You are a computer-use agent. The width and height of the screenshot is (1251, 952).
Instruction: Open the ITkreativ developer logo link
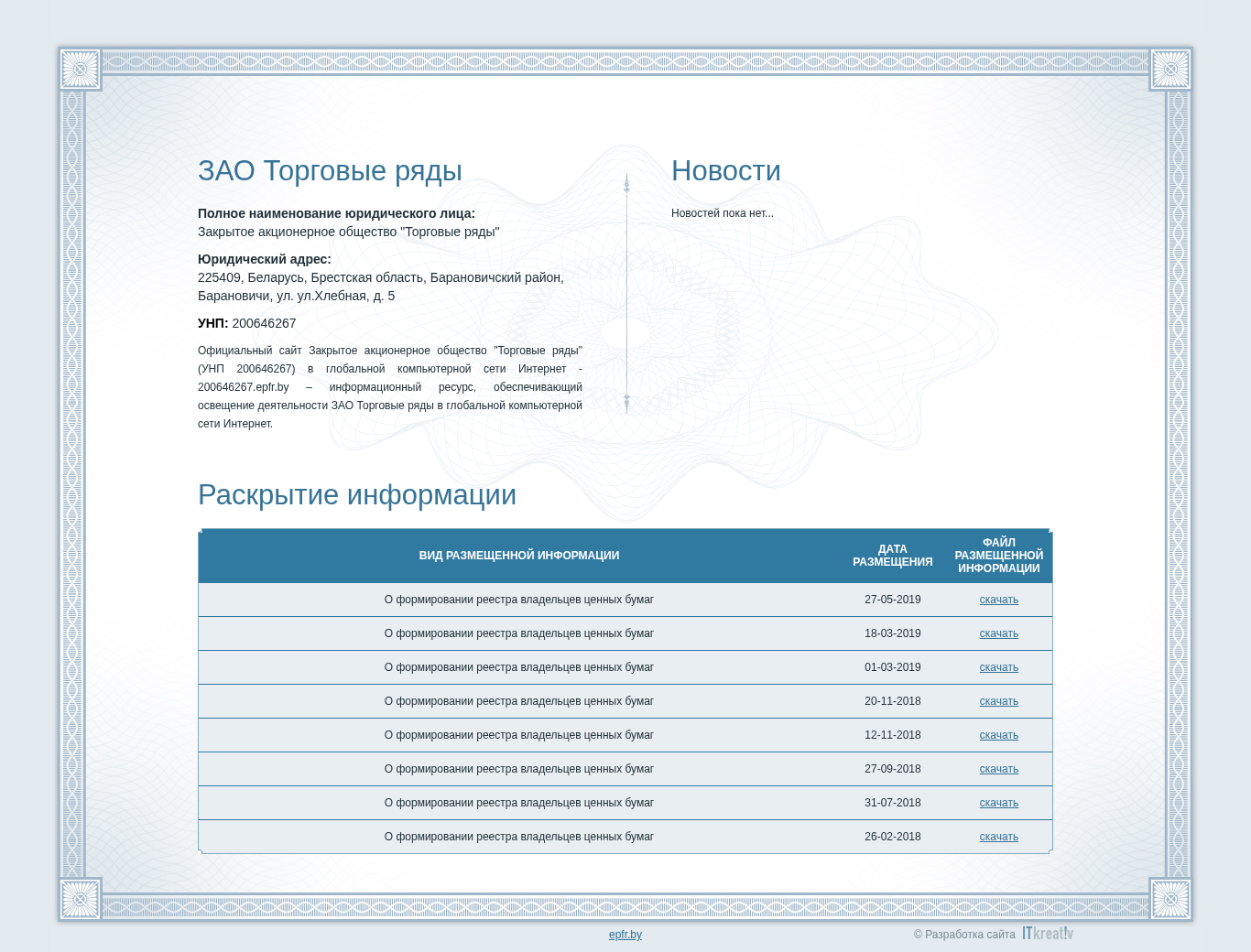(x=1048, y=934)
